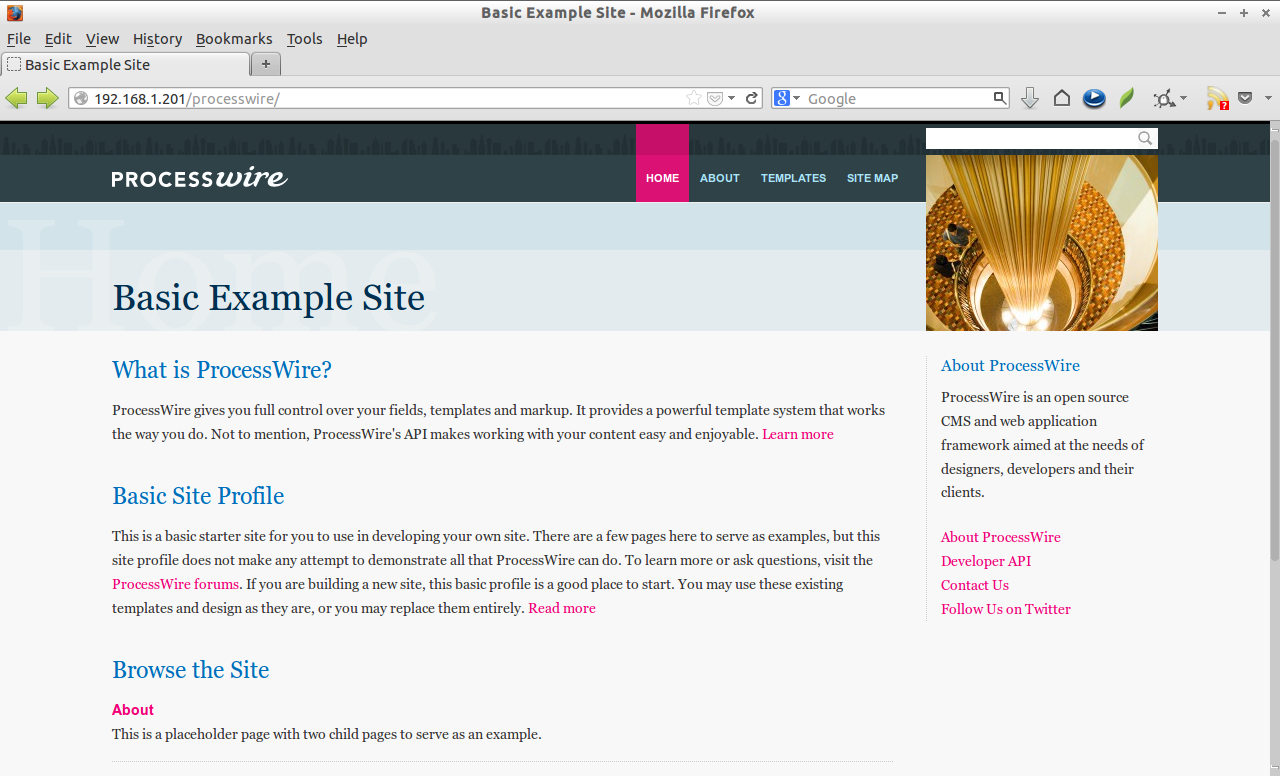Click the ProcessWire logo
Screen dimensions: 1280x776
(x=199, y=178)
